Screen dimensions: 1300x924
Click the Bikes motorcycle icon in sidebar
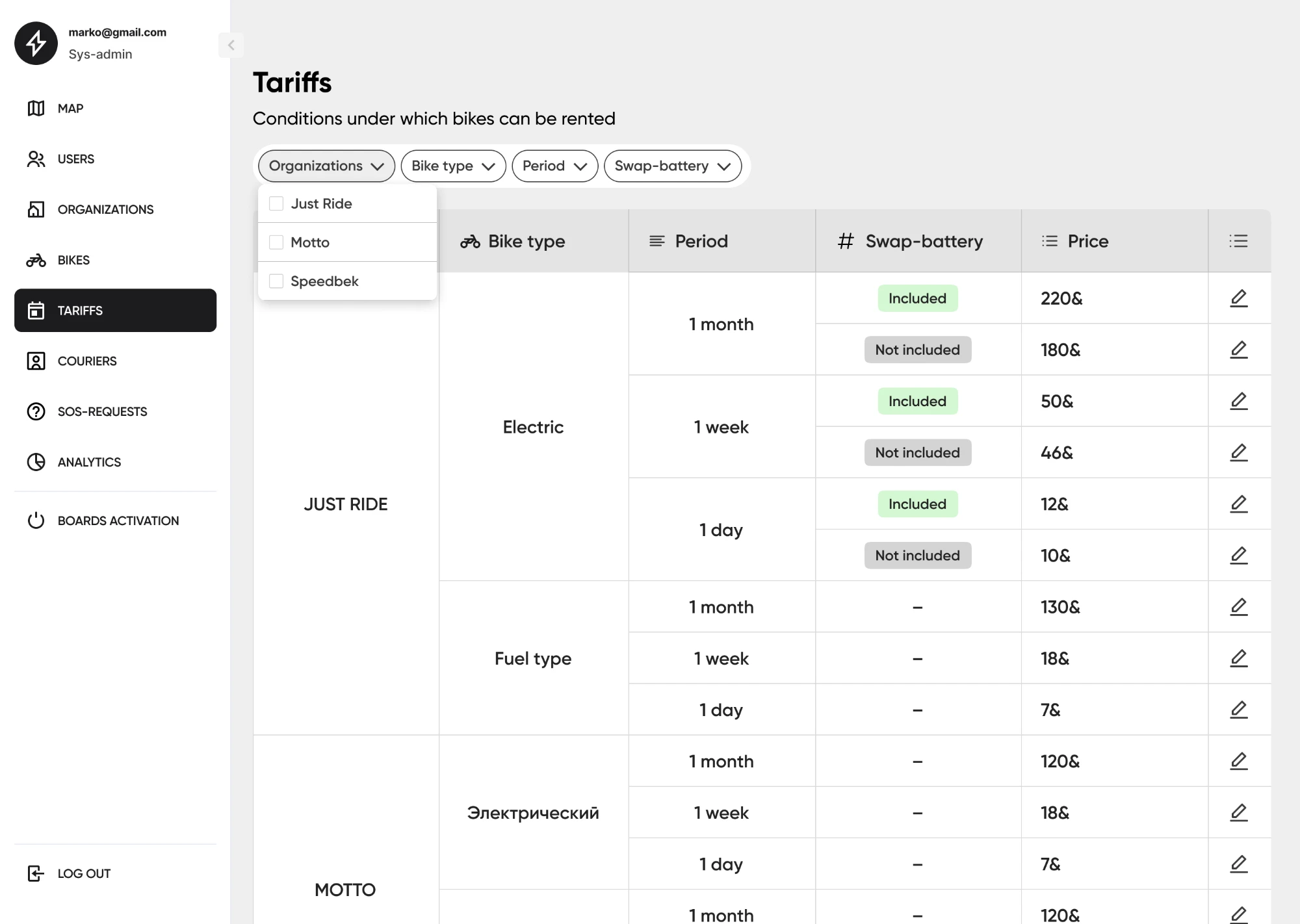point(36,261)
